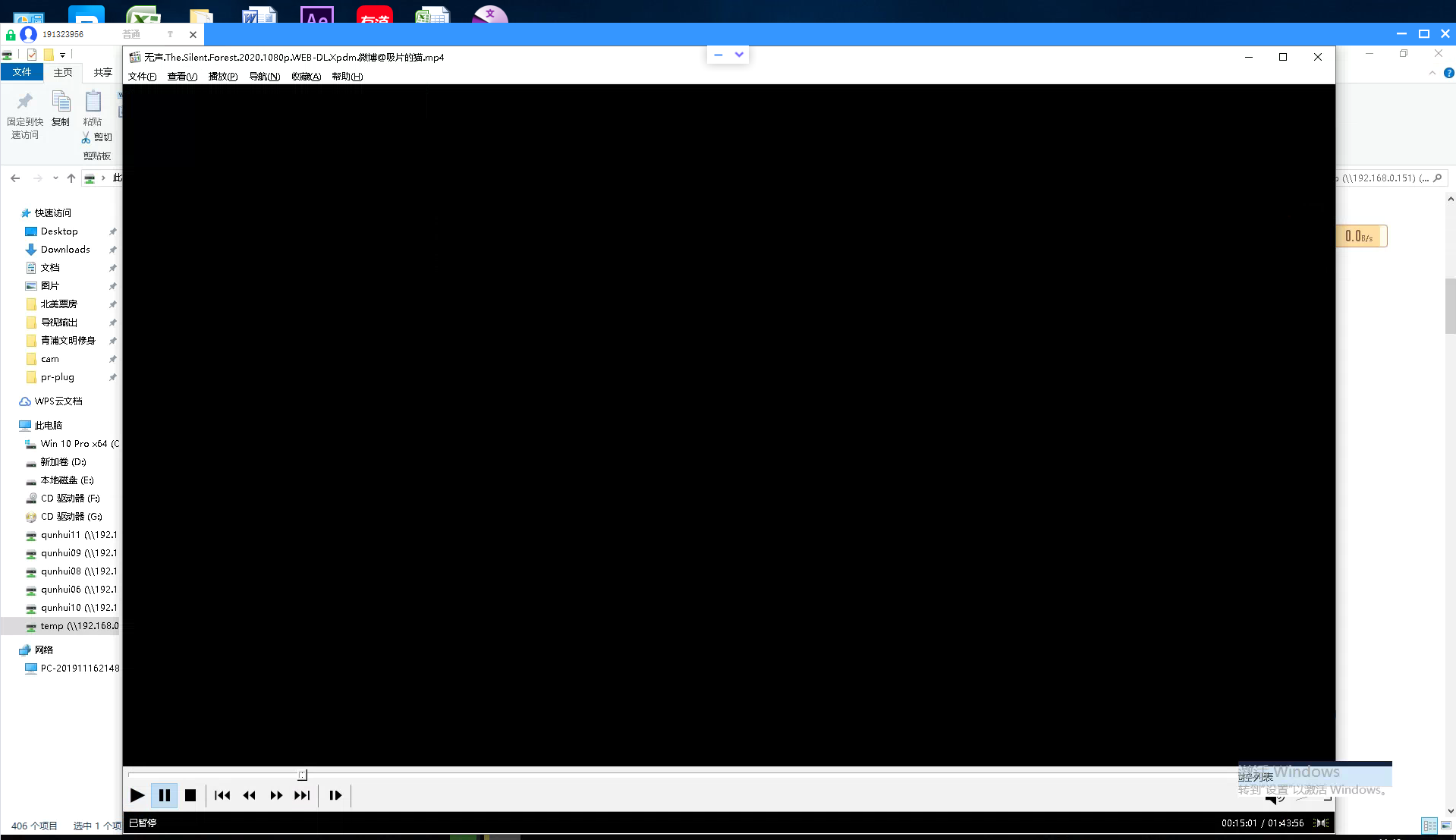Click the 0.0B/s network speed widget

click(x=1362, y=237)
